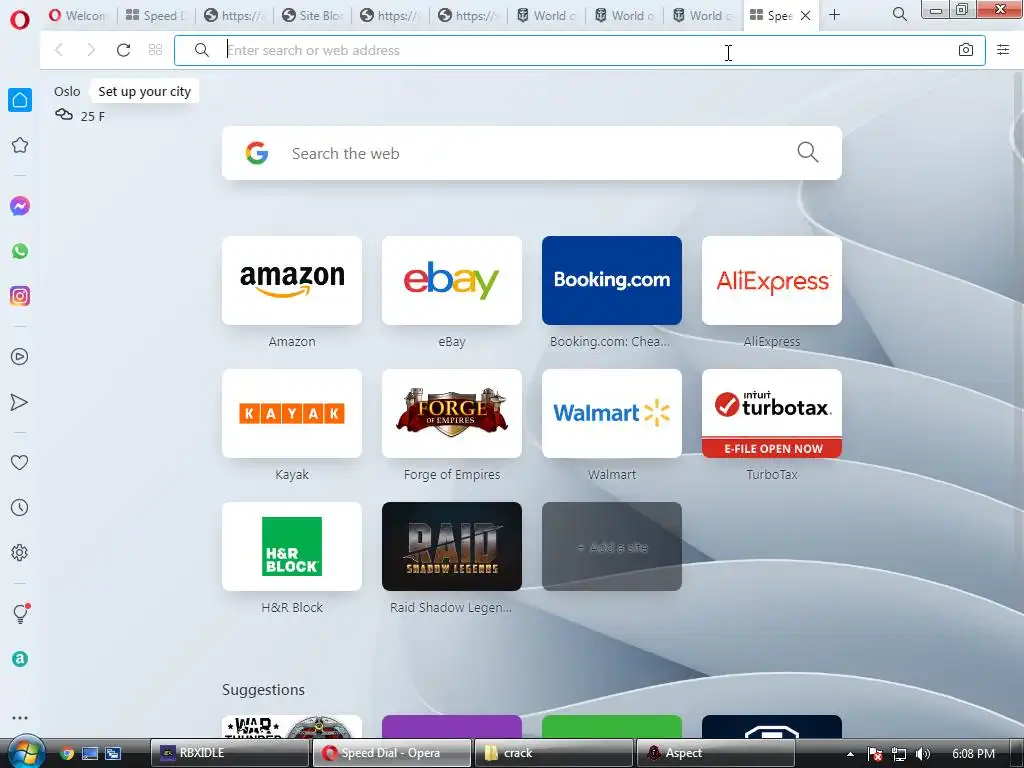Focus the address bar field
The image size is (1024, 768).
point(579,50)
